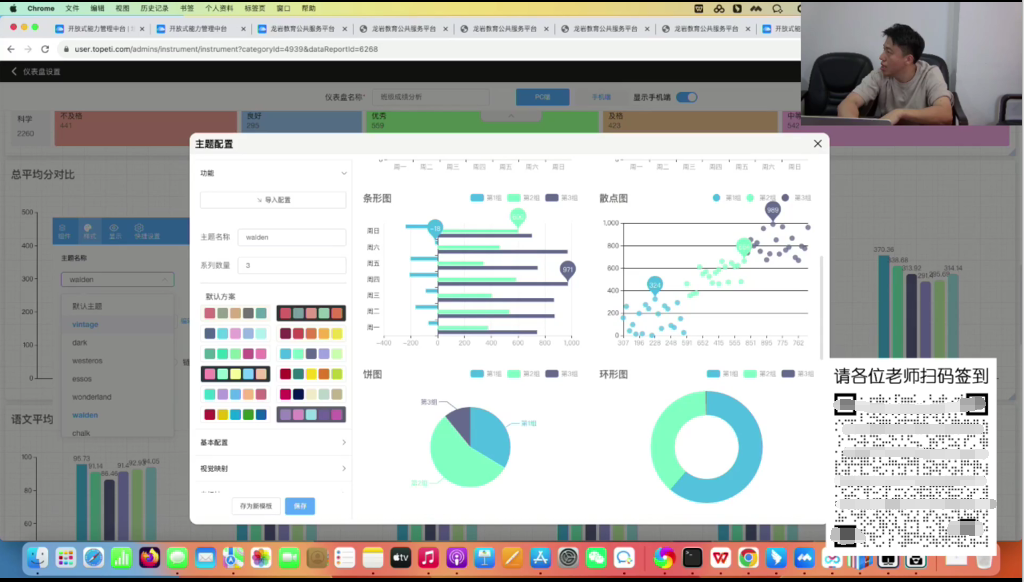The image size is (1024, 582).
Task: Expand the visual mapping section
Action: [x=273, y=468]
